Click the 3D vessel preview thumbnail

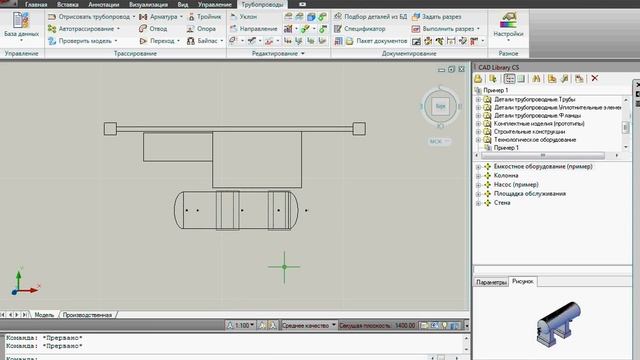pyautogui.click(x=558, y=324)
